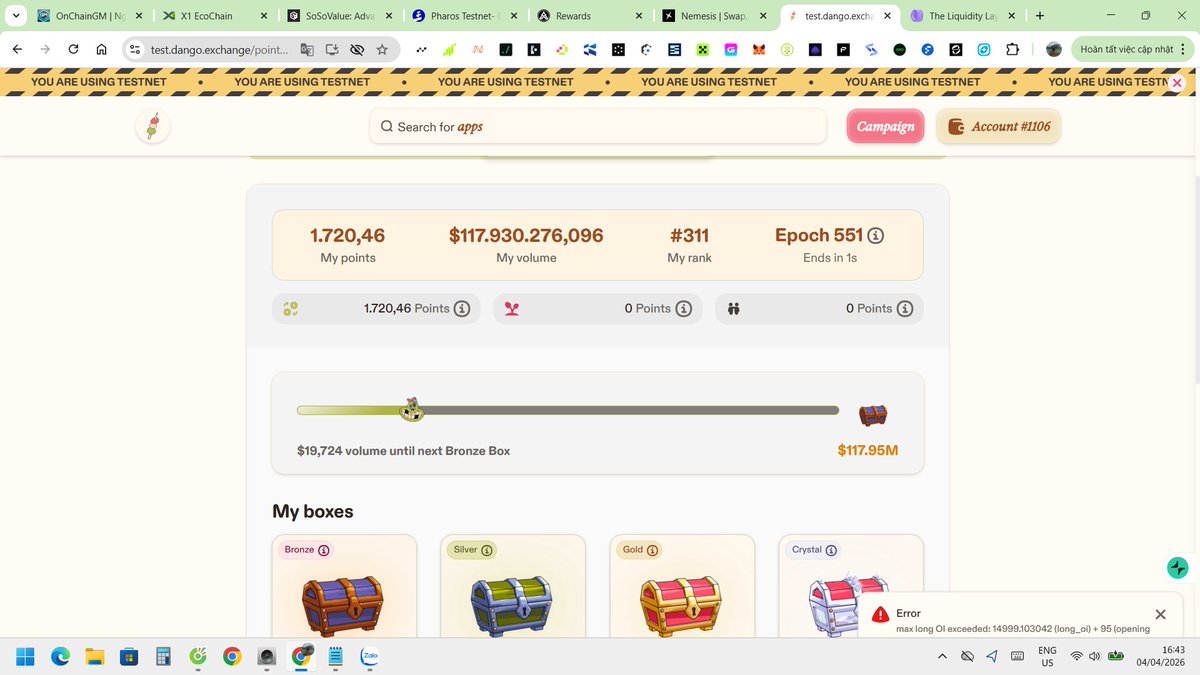1200x675 pixels.
Task: Click the Epoch 551 info icon
Action: click(x=875, y=236)
